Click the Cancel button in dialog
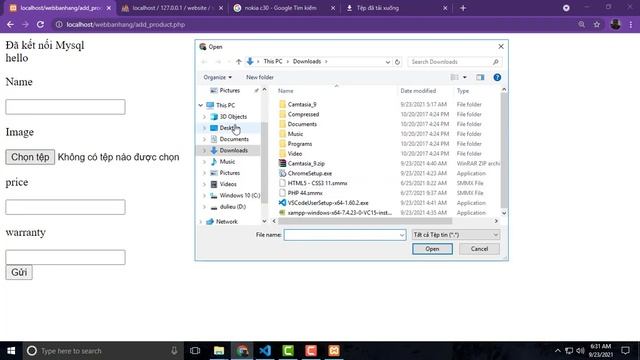 coord(479,249)
